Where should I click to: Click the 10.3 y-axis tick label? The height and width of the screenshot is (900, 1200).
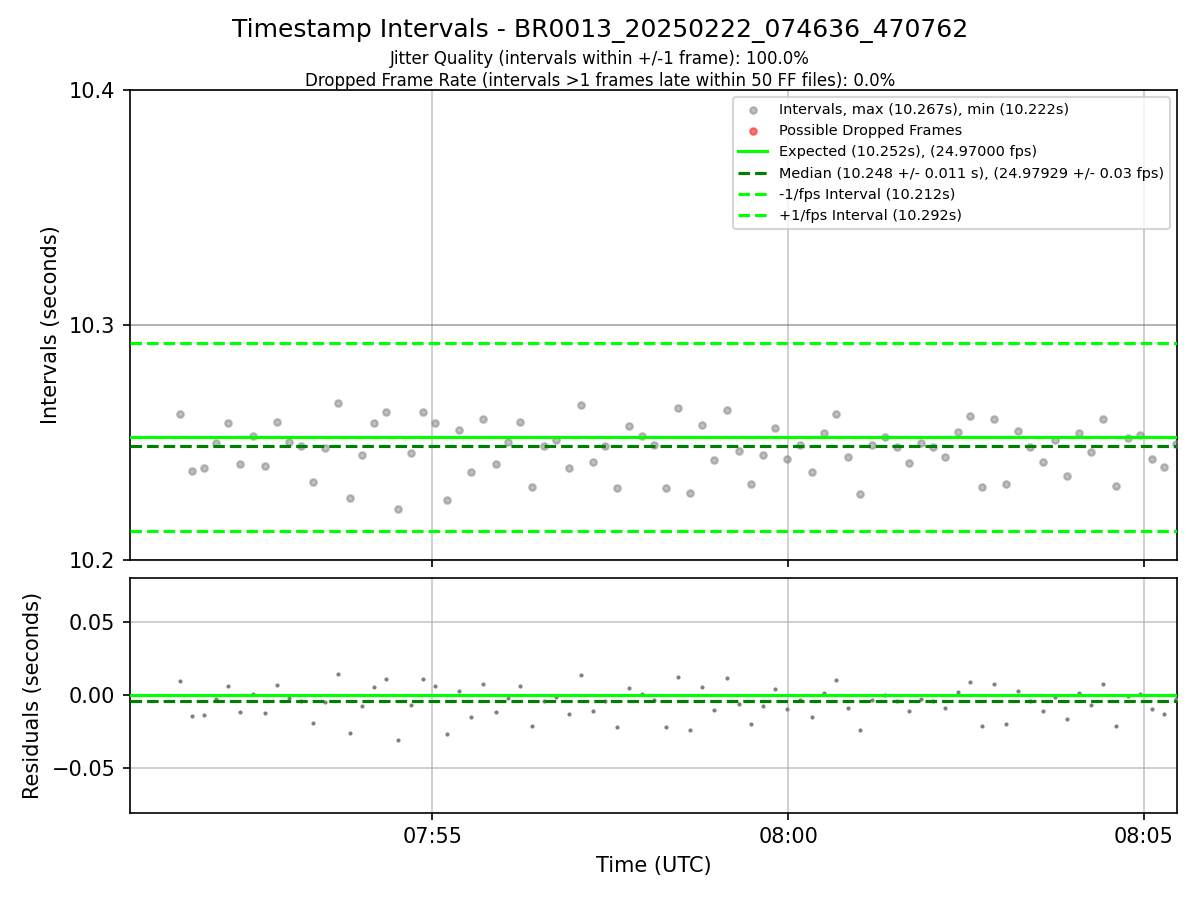coord(92,326)
